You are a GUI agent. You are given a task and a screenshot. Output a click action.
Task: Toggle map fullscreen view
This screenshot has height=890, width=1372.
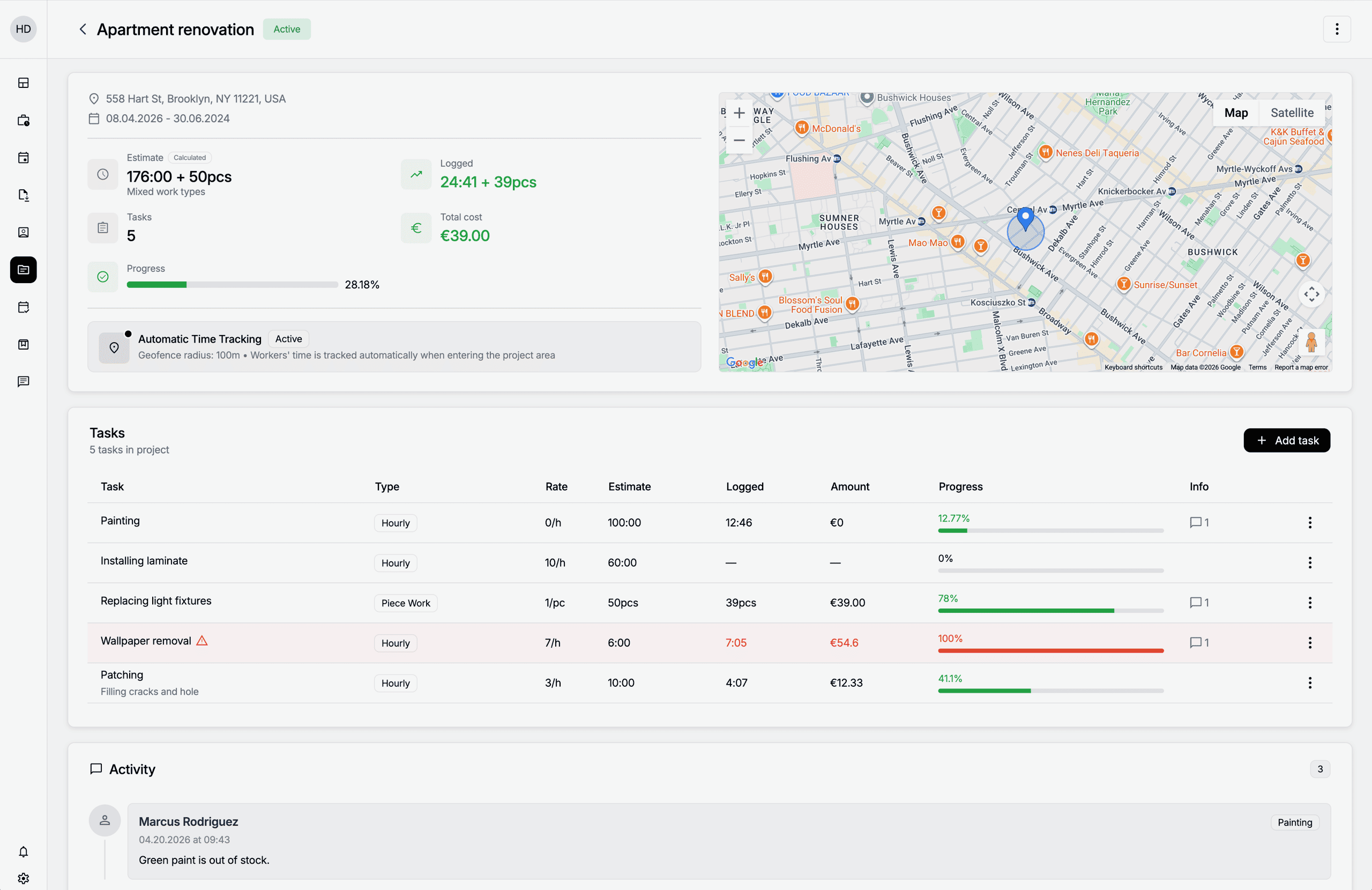pyautogui.click(x=1311, y=295)
